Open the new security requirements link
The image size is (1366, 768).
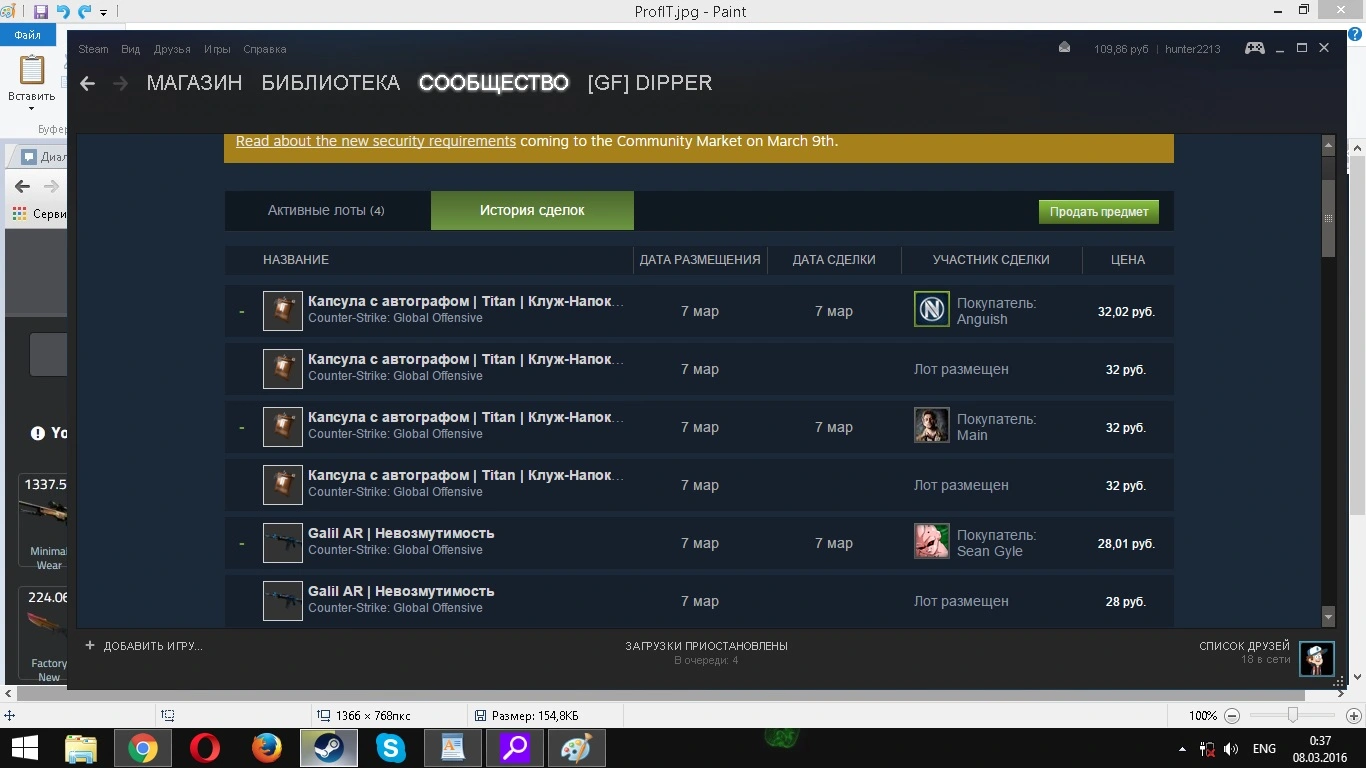coord(376,141)
